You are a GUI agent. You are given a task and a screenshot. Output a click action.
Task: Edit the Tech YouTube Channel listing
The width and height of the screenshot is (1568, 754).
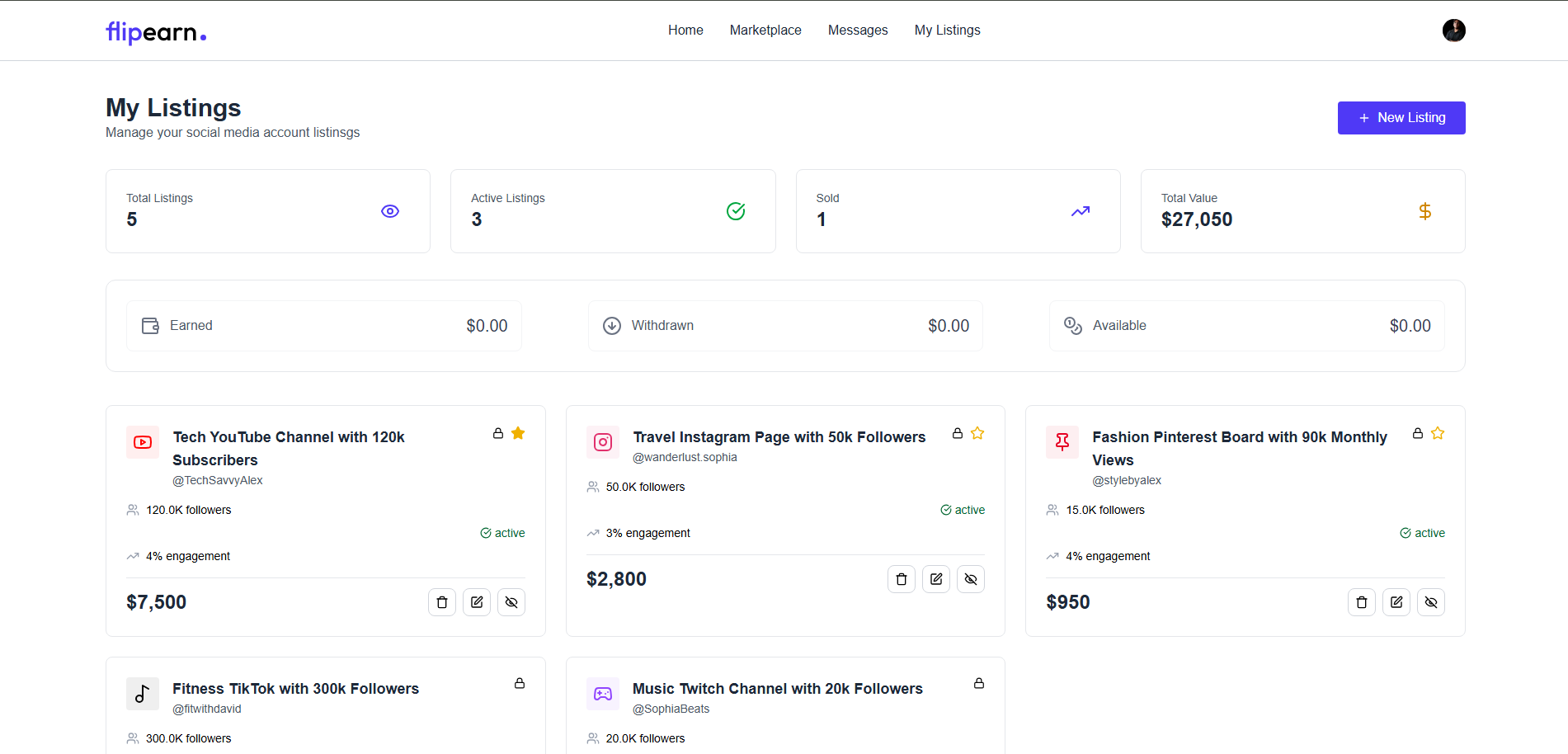(x=477, y=602)
